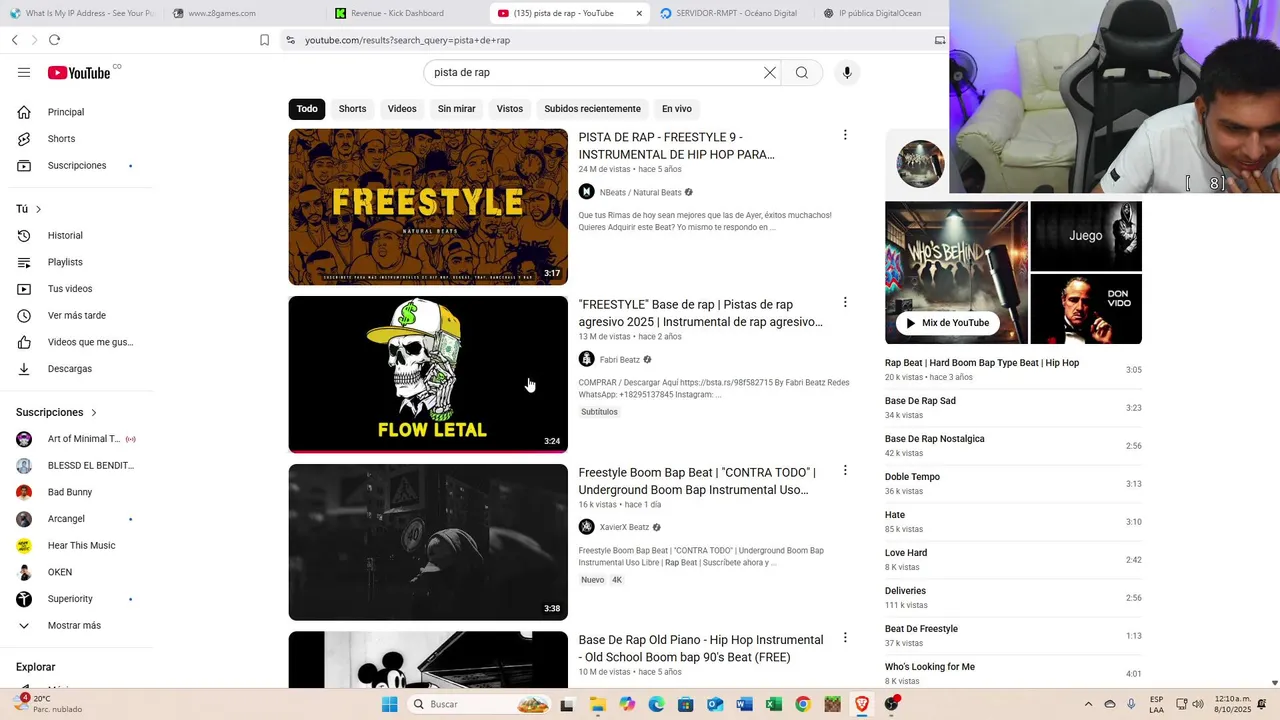This screenshot has width=1280, height=720.
Task: Open the Freestyle Boom Bap Beat CONTRA TODO title
Action: pyautogui.click(x=697, y=481)
